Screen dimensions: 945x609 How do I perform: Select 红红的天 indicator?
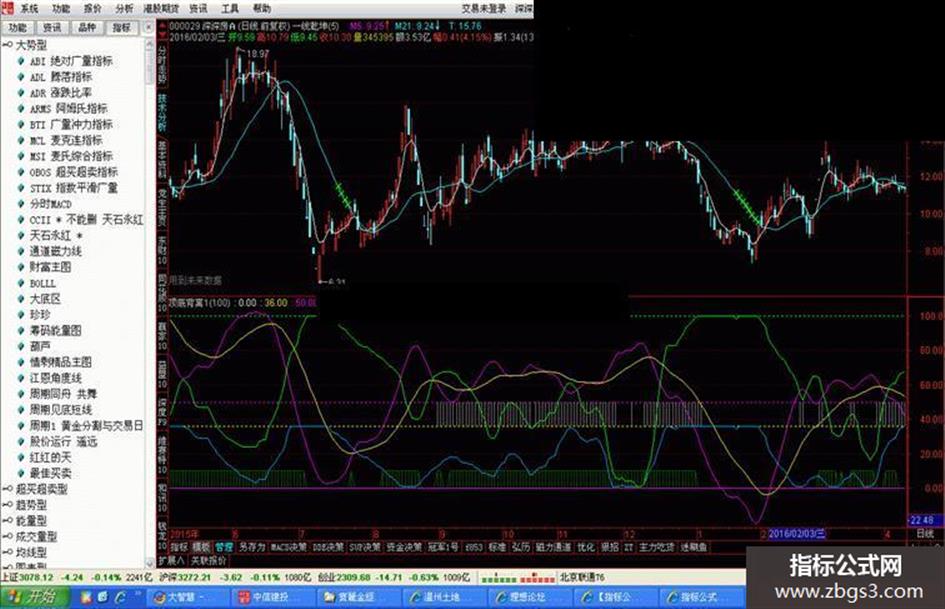coord(51,458)
